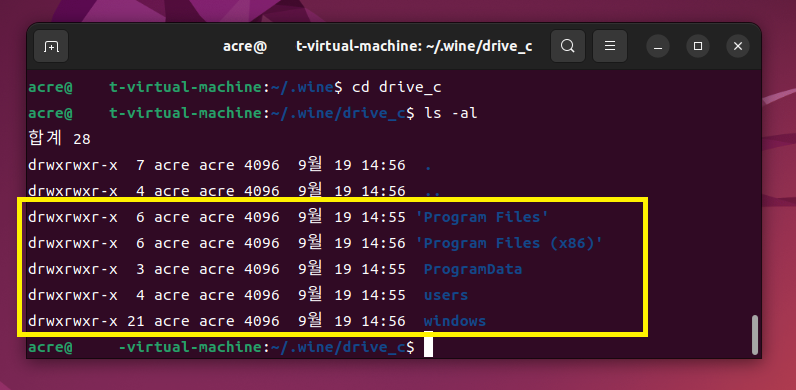Click the '합계 28' total line
The width and height of the screenshot is (796, 390).
pyautogui.click(x=59, y=139)
